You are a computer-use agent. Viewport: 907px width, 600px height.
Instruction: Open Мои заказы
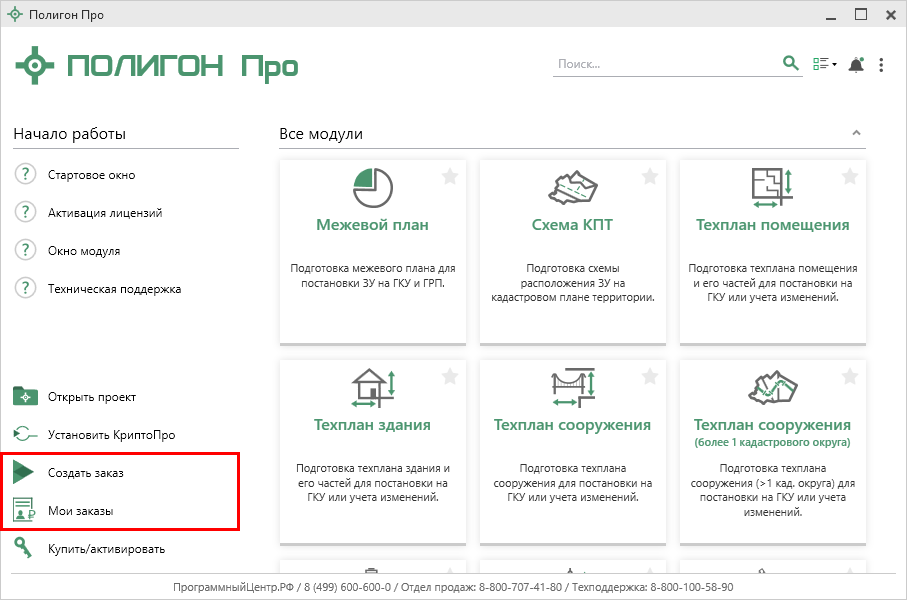[80, 511]
